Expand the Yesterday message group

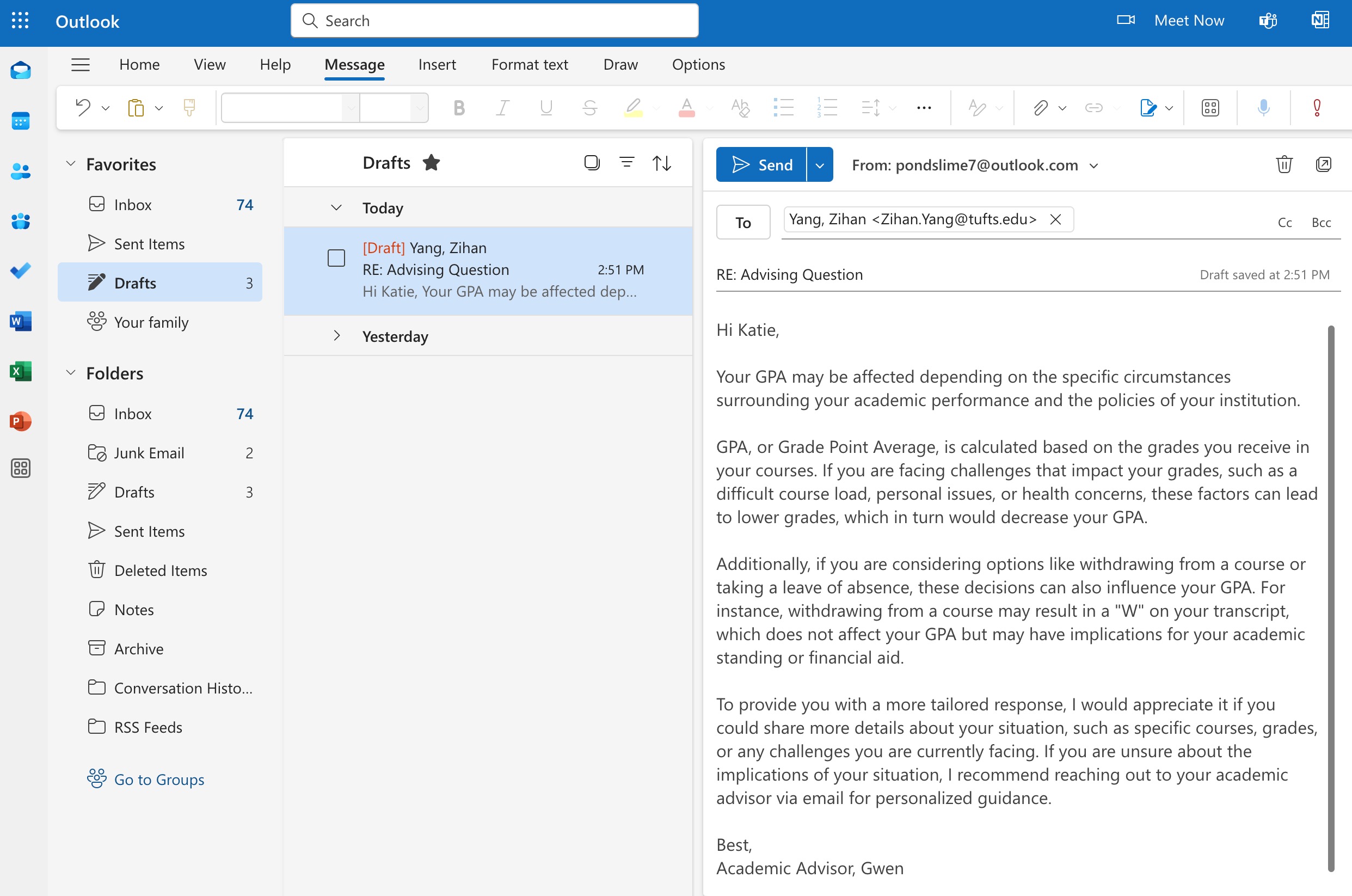336,336
